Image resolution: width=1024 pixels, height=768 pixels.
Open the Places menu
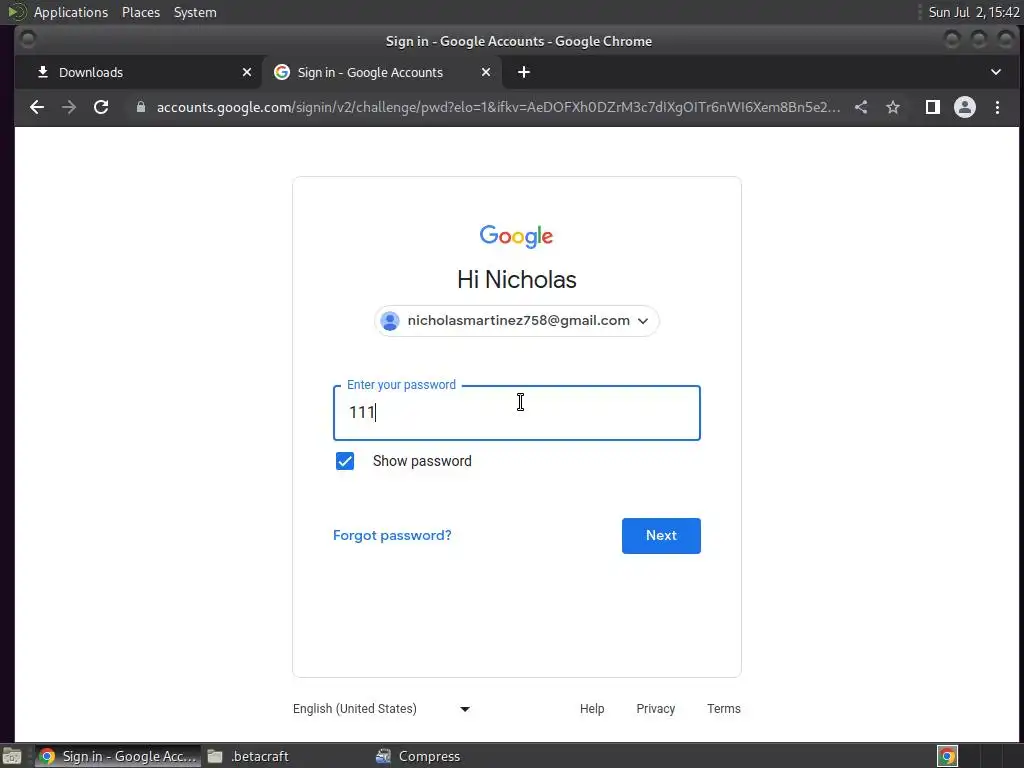pyautogui.click(x=141, y=12)
